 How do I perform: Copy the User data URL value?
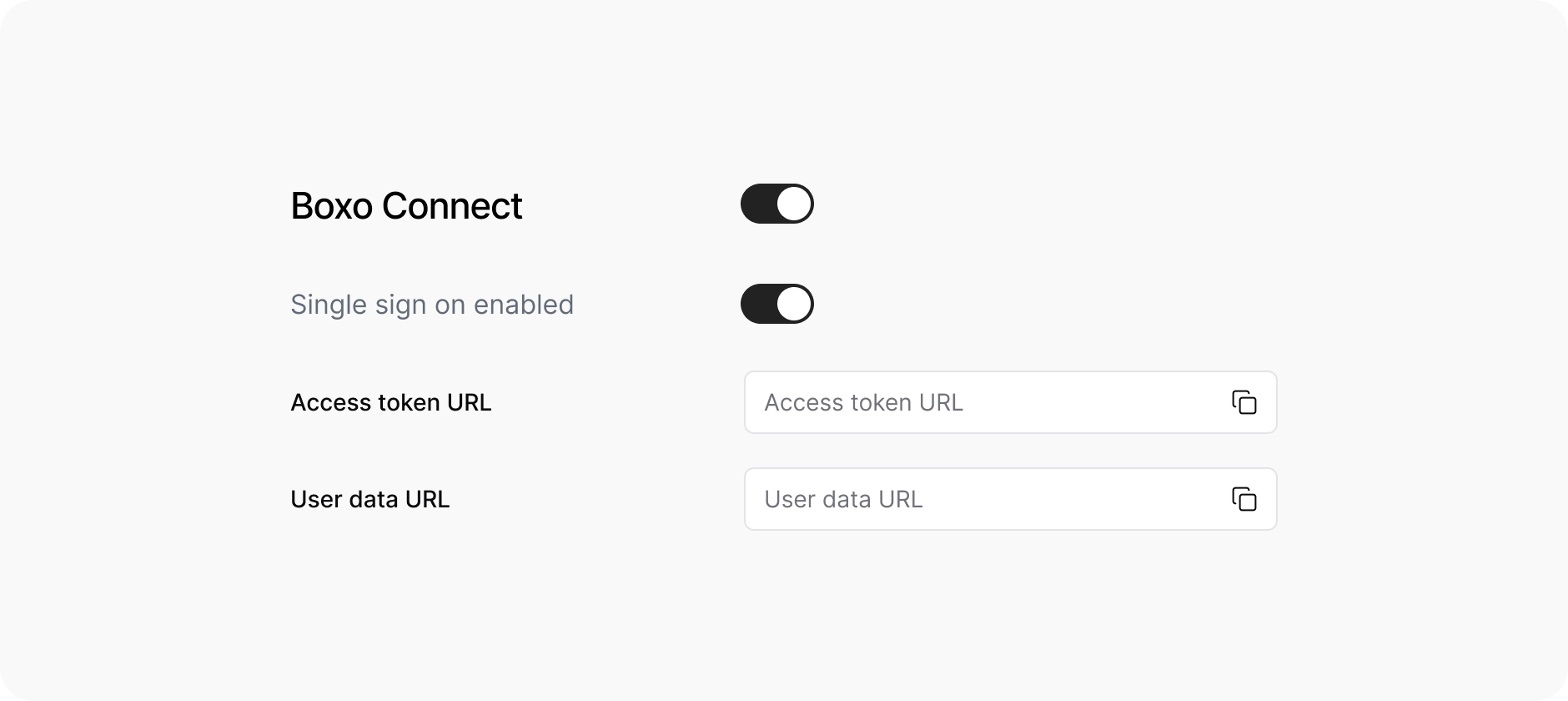pos(1244,499)
